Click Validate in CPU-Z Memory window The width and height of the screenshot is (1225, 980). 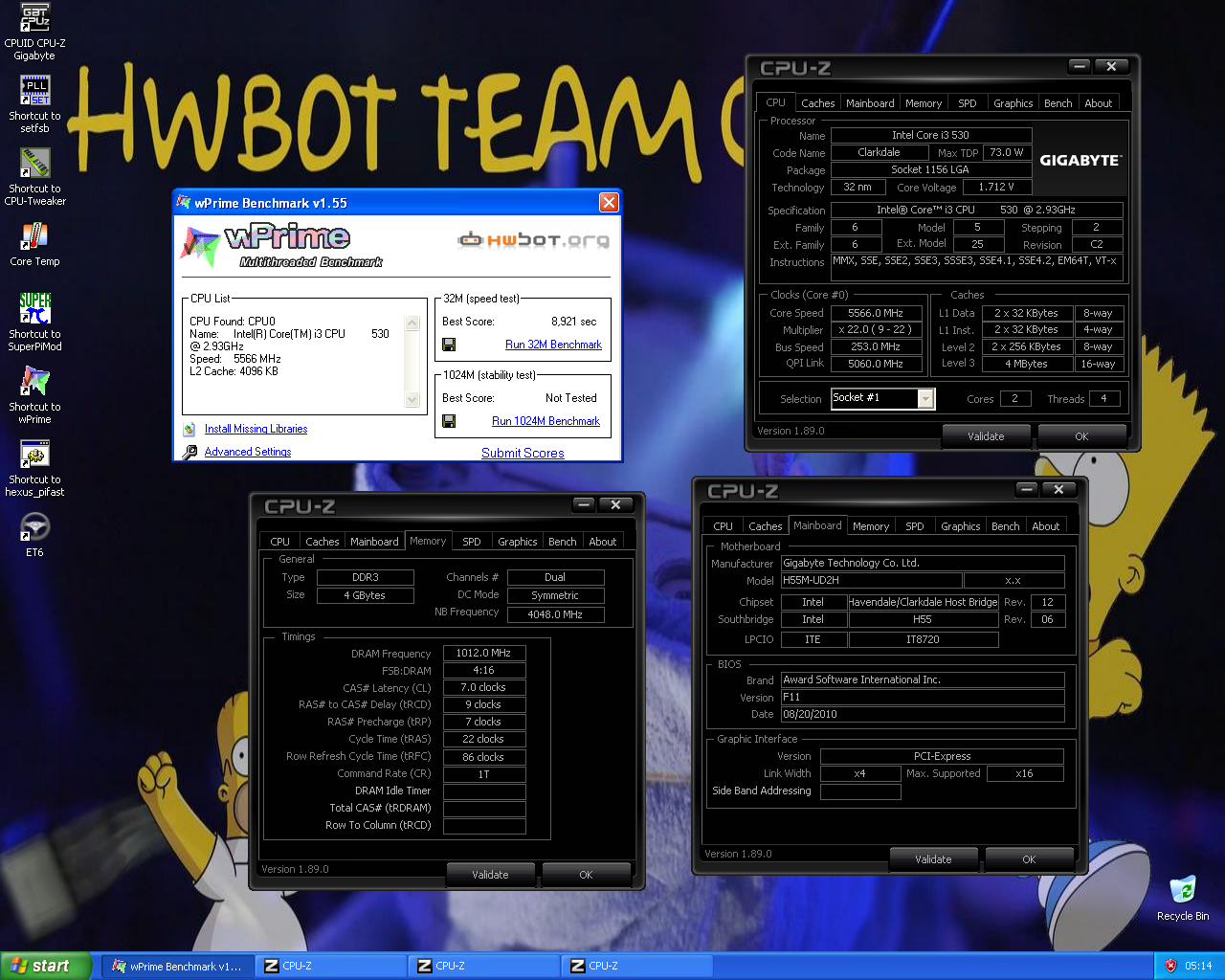pyautogui.click(x=490, y=875)
